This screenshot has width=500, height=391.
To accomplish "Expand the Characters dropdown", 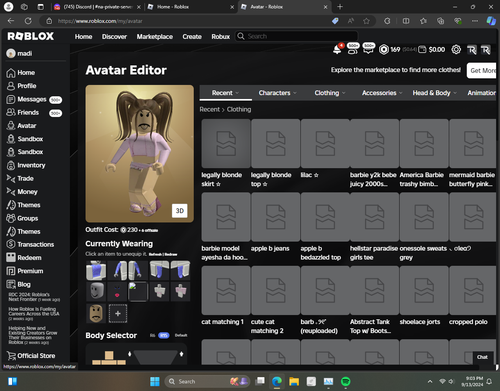I will point(277,93).
